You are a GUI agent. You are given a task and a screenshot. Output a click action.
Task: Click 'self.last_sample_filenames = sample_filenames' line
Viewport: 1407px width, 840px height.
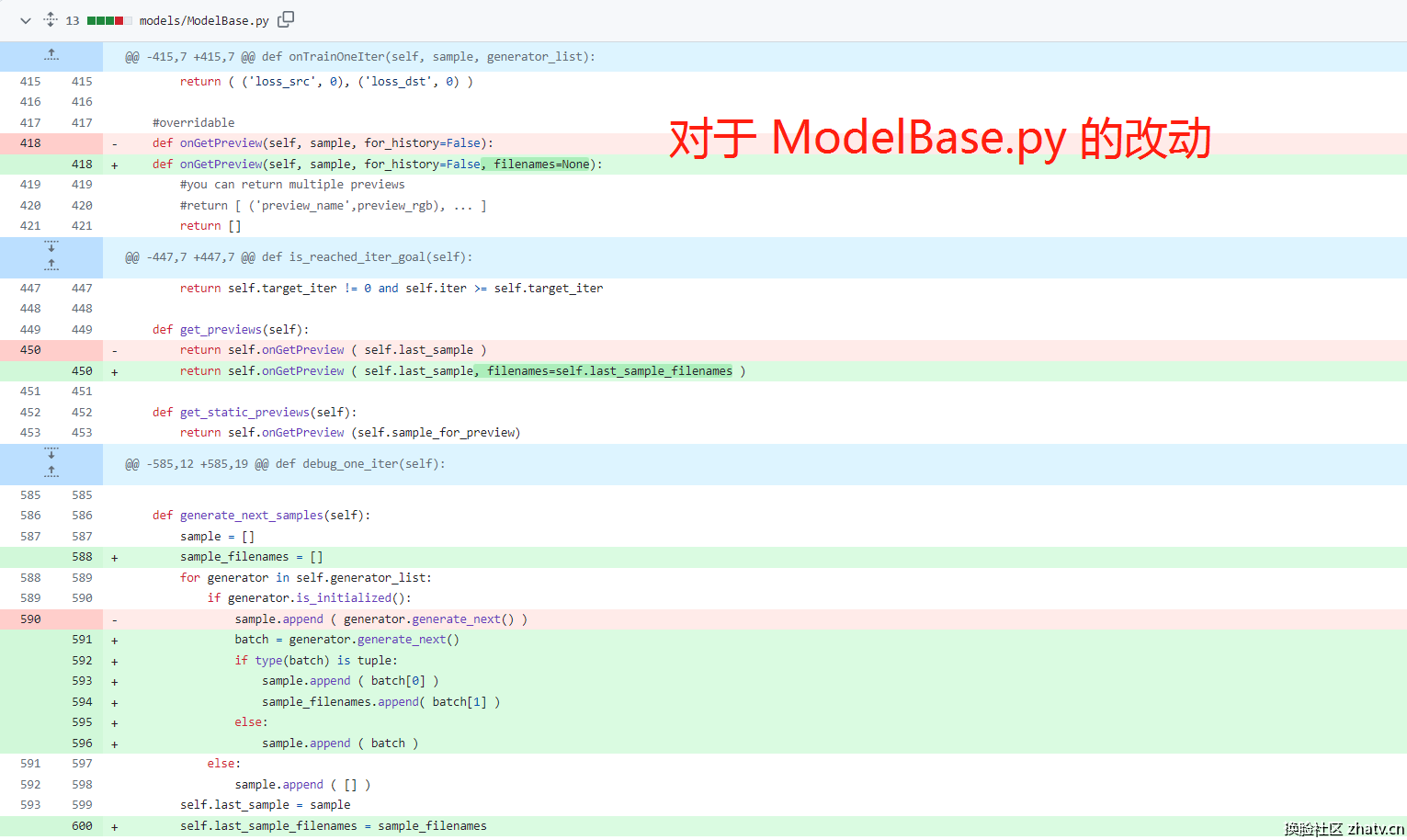(x=334, y=826)
